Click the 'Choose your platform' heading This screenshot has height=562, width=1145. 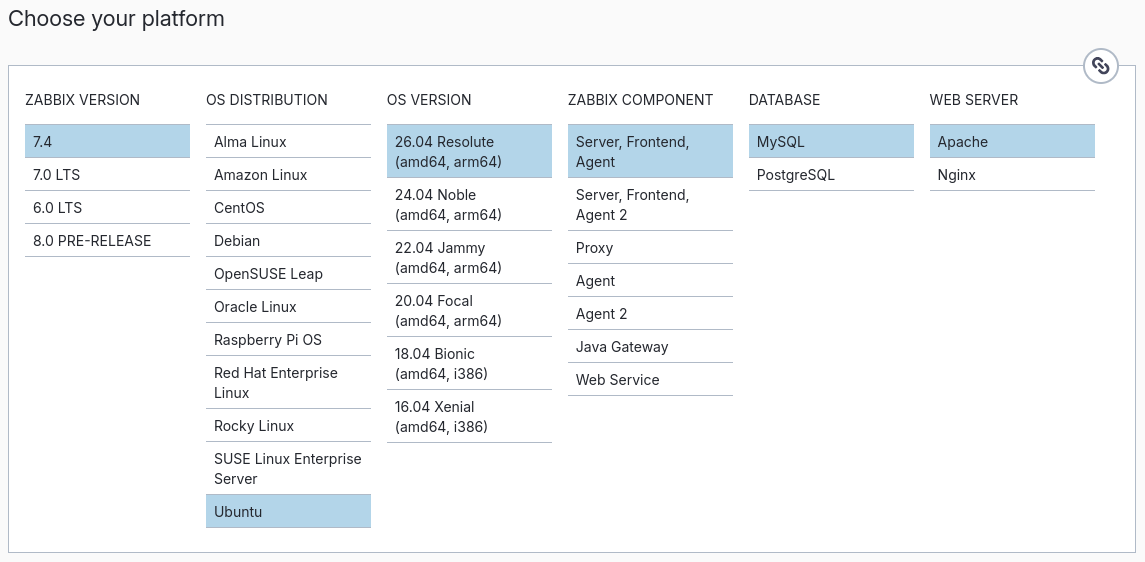tap(116, 18)
